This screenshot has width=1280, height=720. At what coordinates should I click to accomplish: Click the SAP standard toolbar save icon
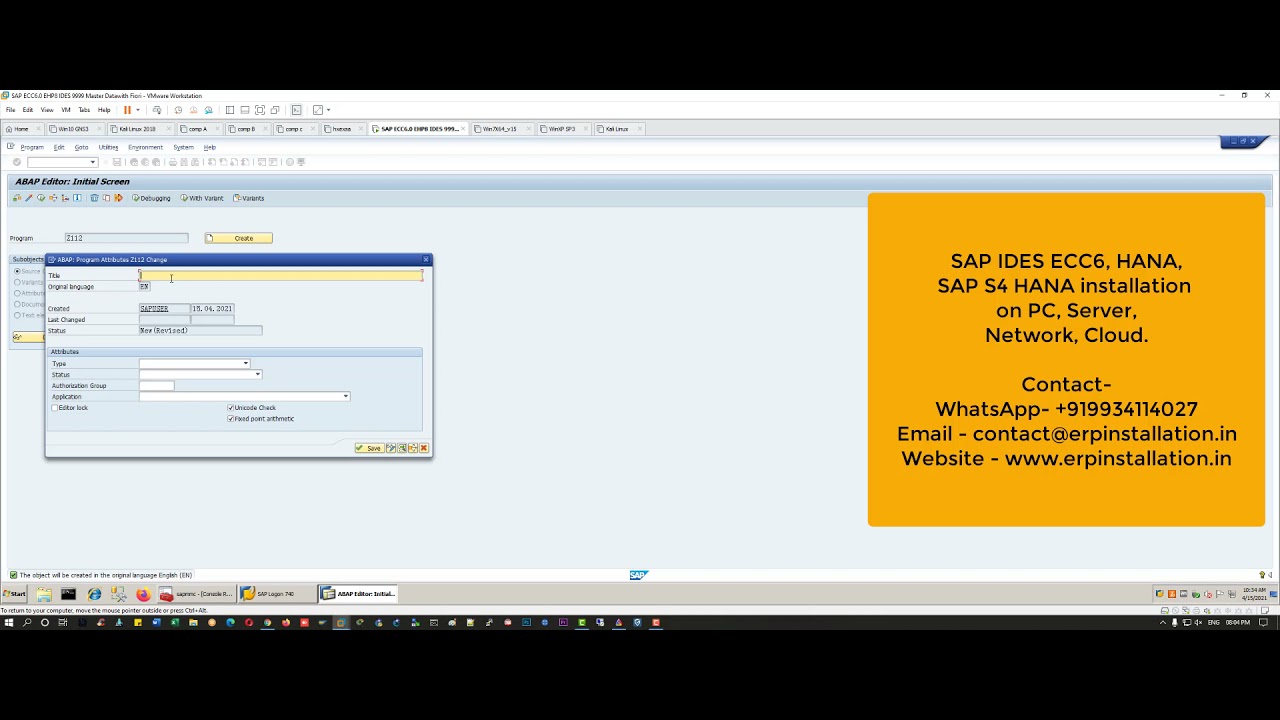click(117, 162)
